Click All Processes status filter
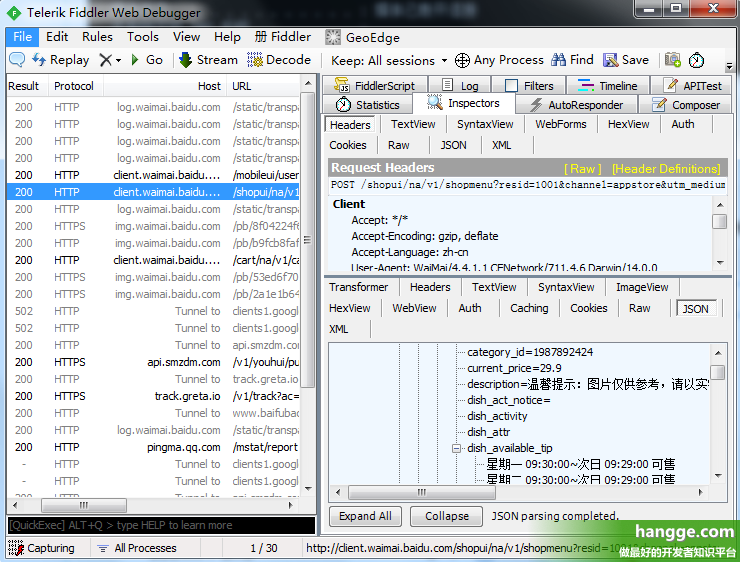The image size is (740, 562). click(x=137, y=548)
